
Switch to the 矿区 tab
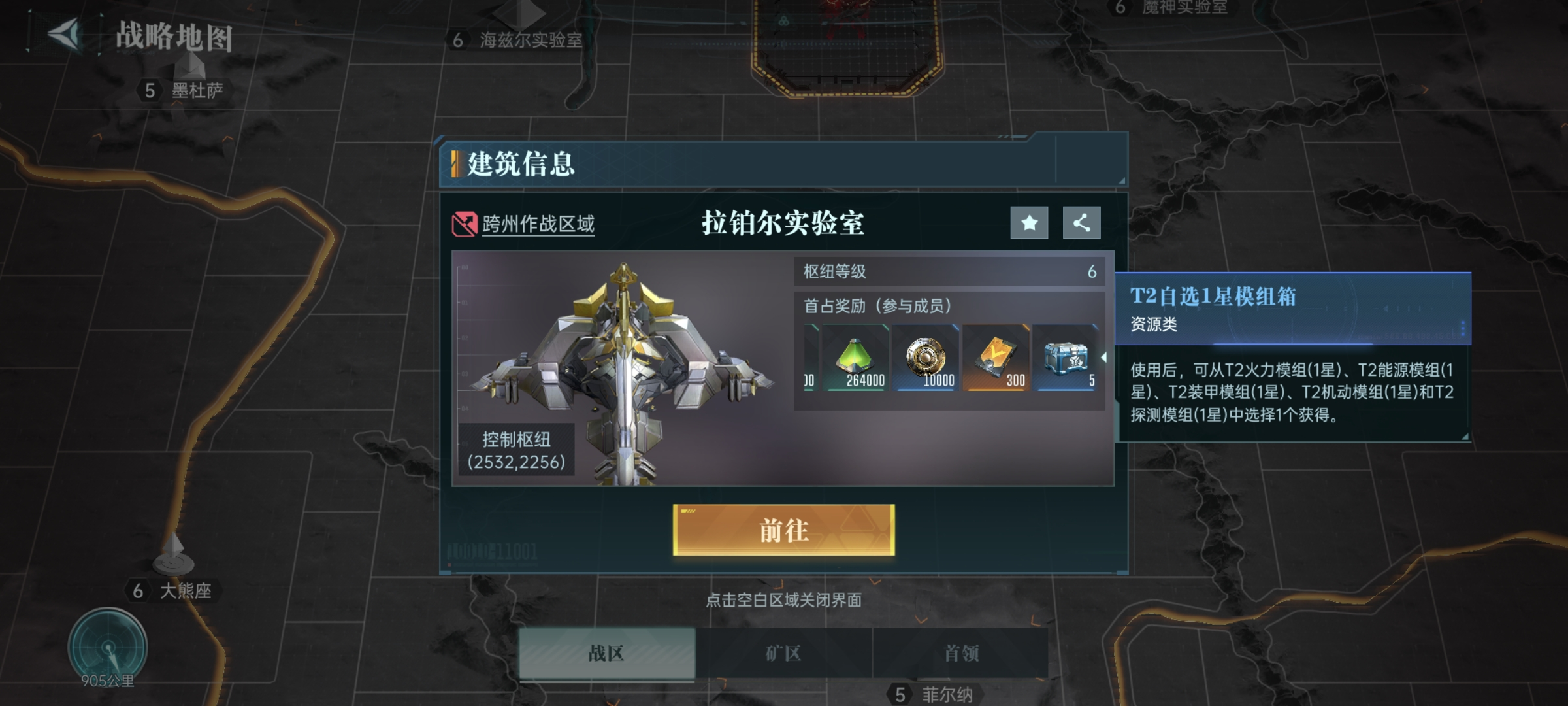pos(783,653)
